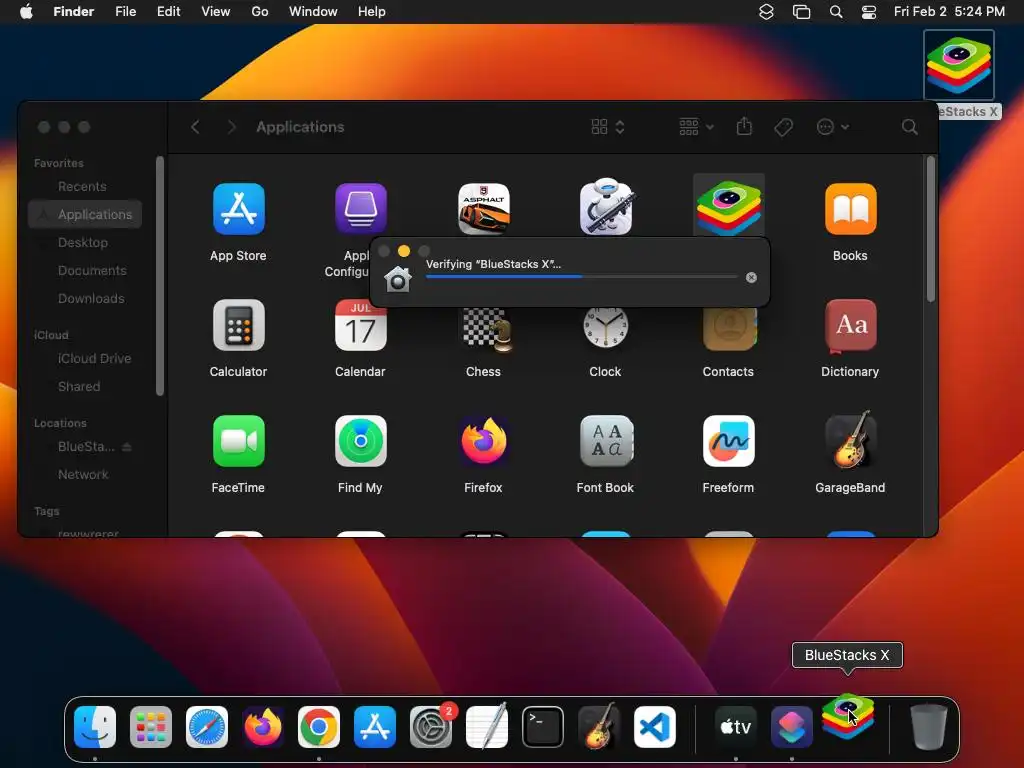The width and height of the screenshot is (1024, 768).
Task: Select the Asphalt 9 game icon
Action: [483, 209]
